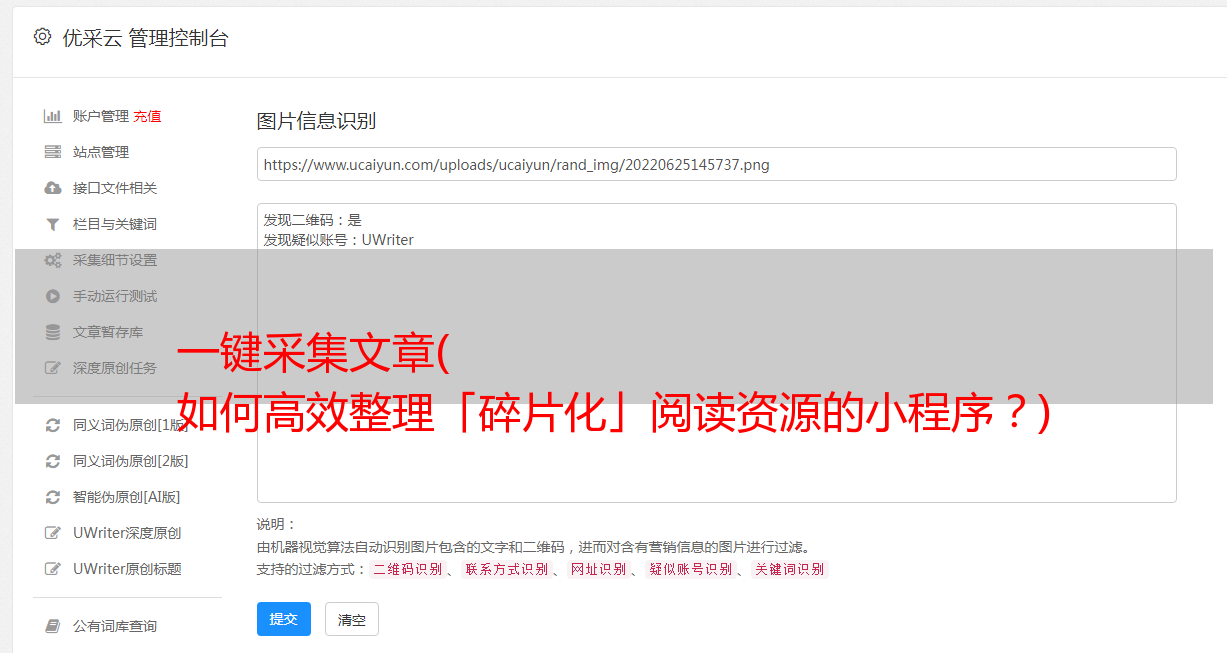The width and height of the screenshot is (1227, 653).
Task: Click inside the recognition result text area
Action: click(x=716, y=353)
